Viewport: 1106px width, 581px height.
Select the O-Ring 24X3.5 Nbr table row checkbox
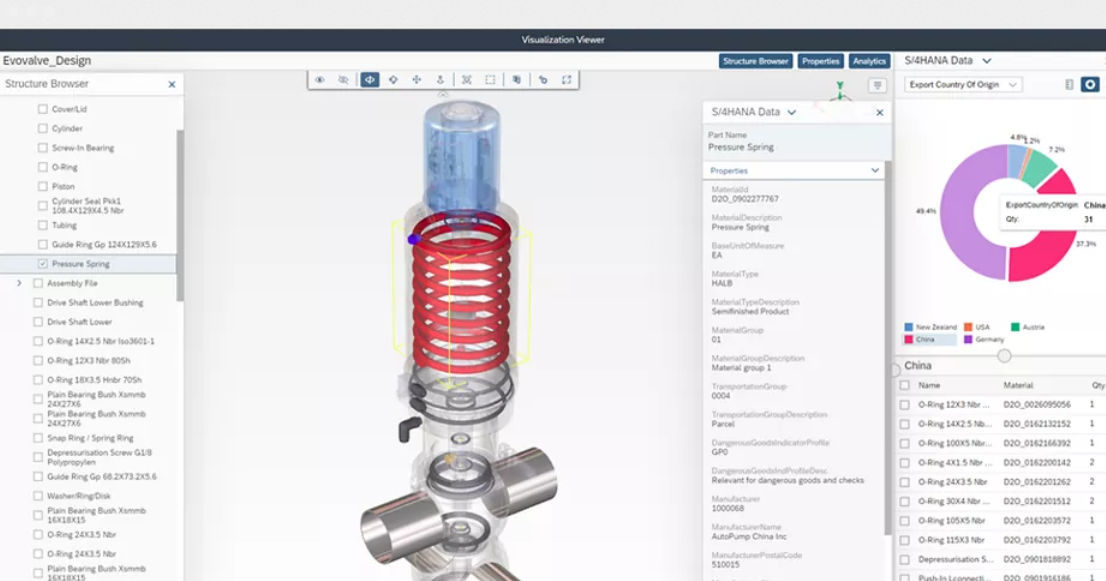point(904,482)
